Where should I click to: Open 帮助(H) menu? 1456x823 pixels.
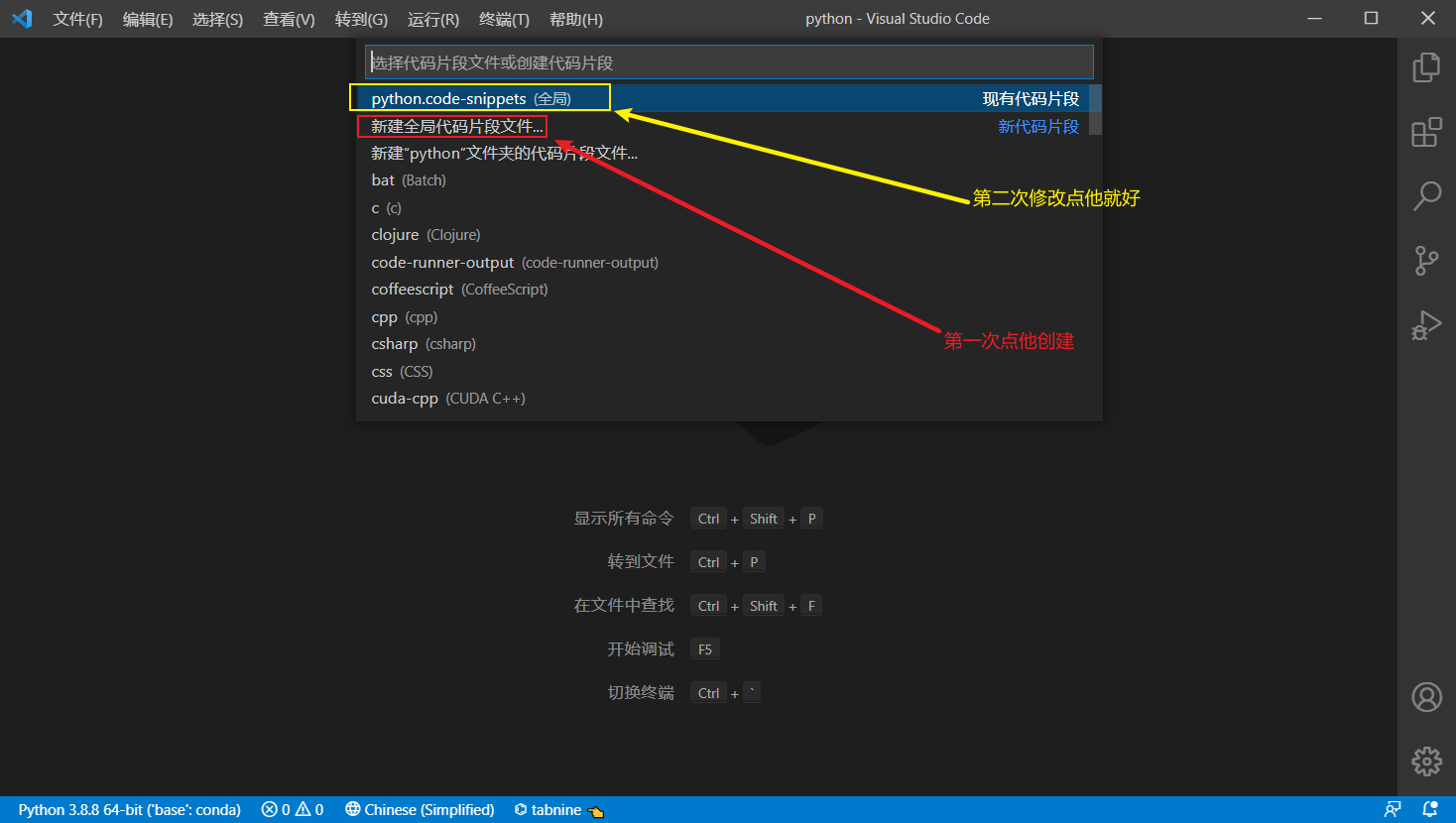(x=576, y=19)
